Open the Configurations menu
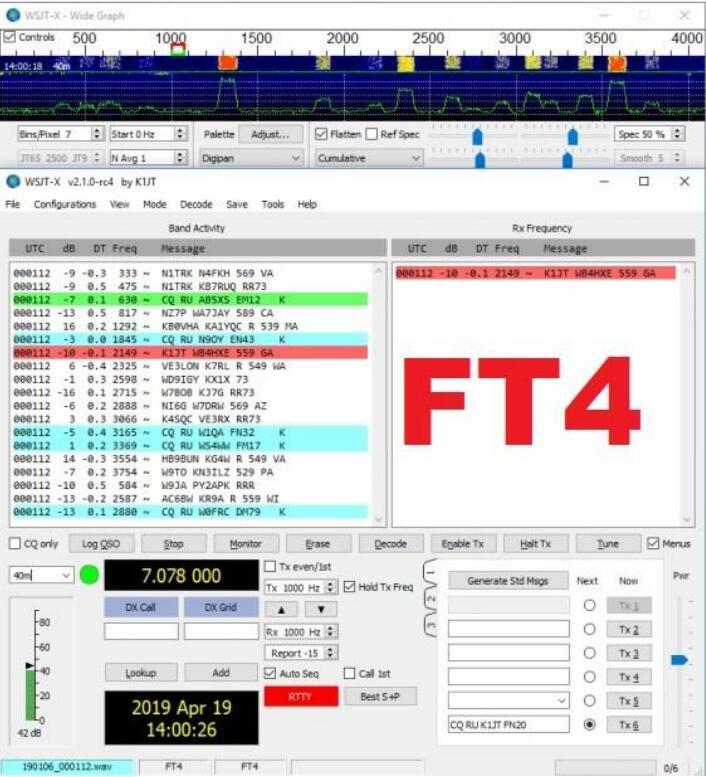Viewport: 706px width, 777px height. click(x=65, y=204)
